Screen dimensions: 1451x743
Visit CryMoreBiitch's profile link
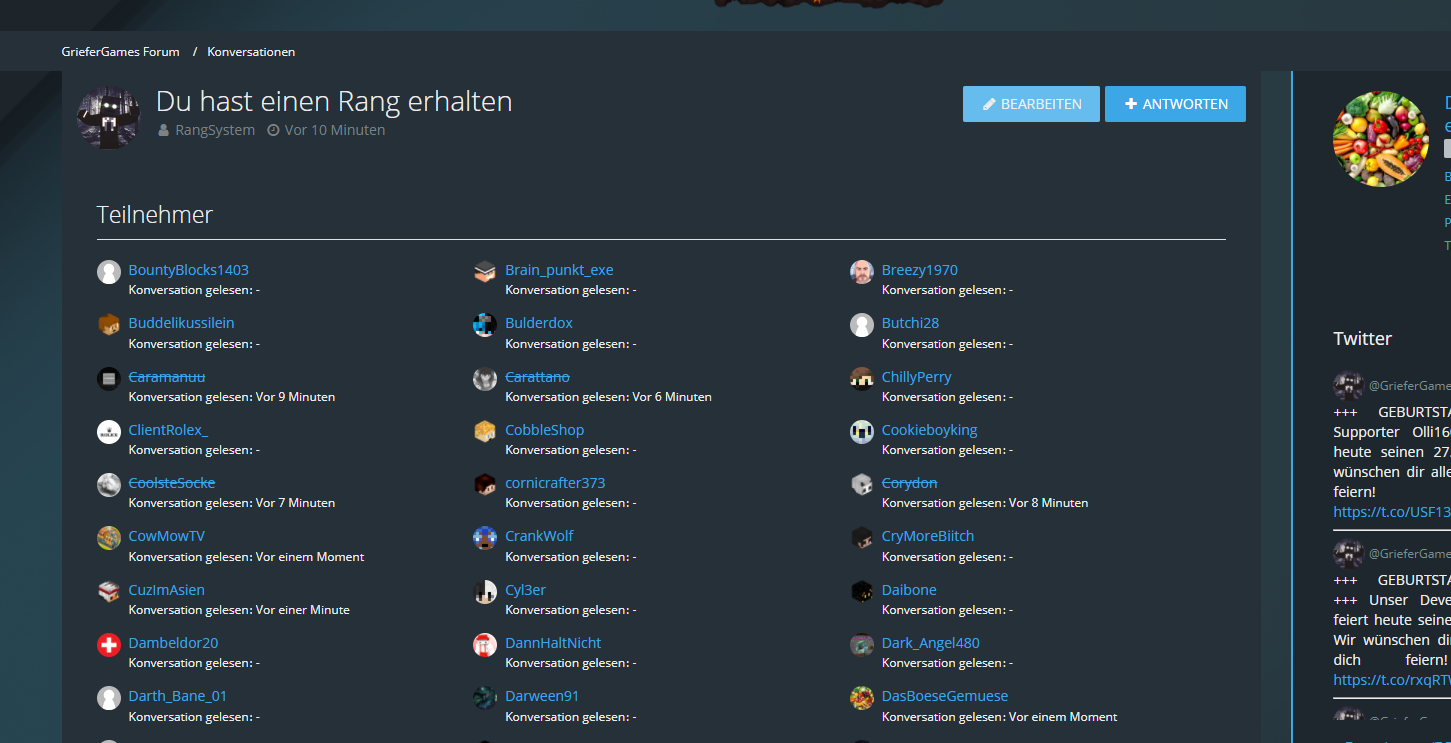tap(928, 536)
